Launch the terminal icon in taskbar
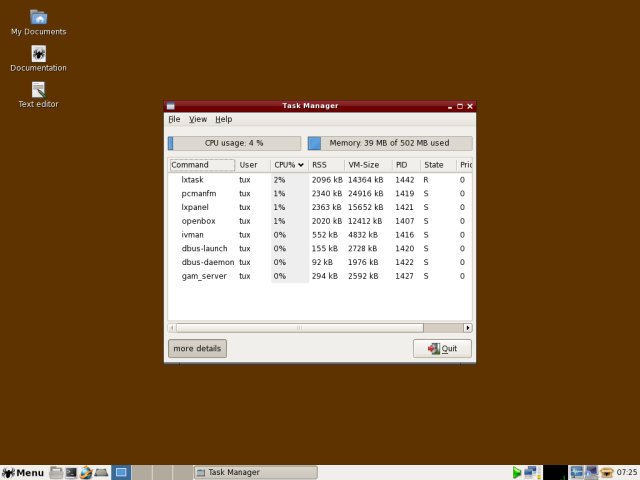 (71, 473)
